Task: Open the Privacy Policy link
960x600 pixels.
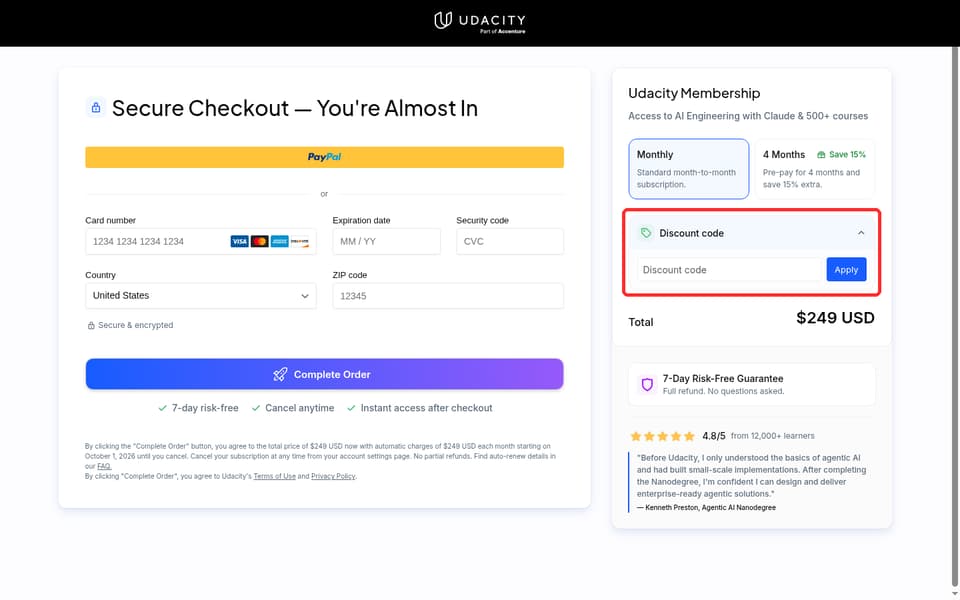Action: point(333,476)
